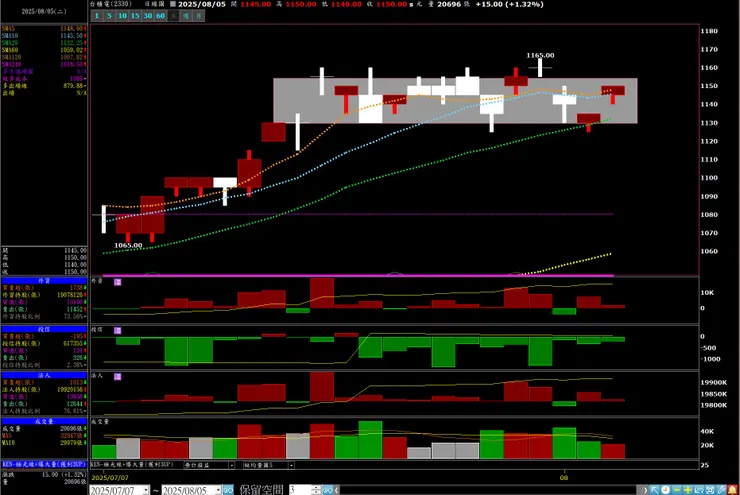The width and height of the screenshot is (740, 495).
Task: Click the purple settings icon in 投信 panel
Action: point(118,330)
